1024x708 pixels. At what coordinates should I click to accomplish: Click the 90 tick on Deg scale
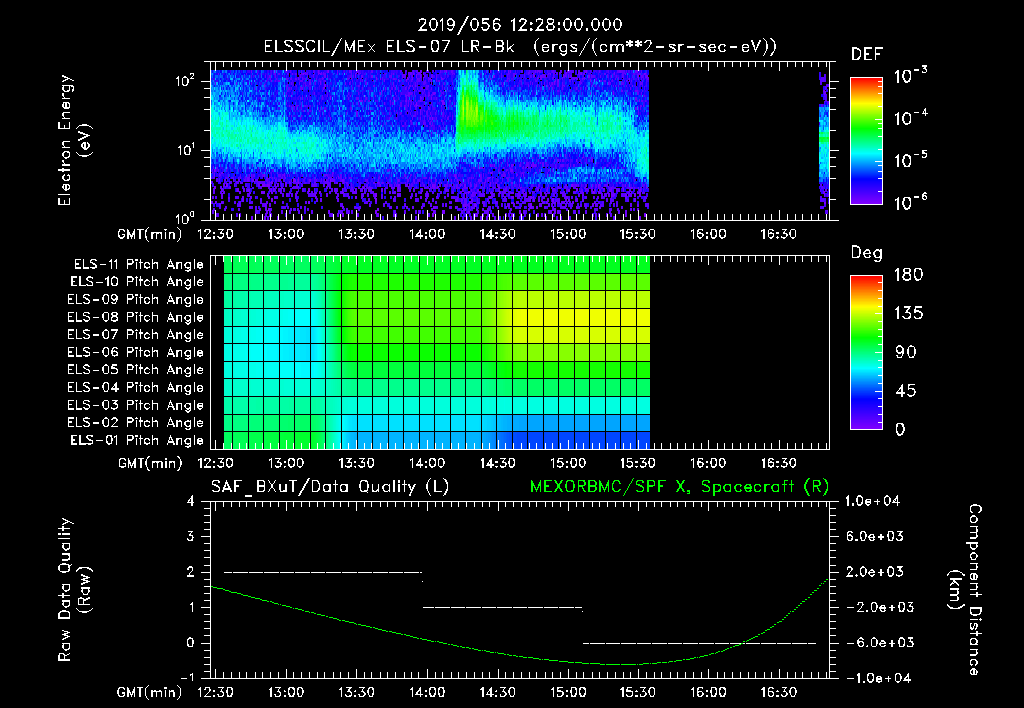(x=906, y=352)
